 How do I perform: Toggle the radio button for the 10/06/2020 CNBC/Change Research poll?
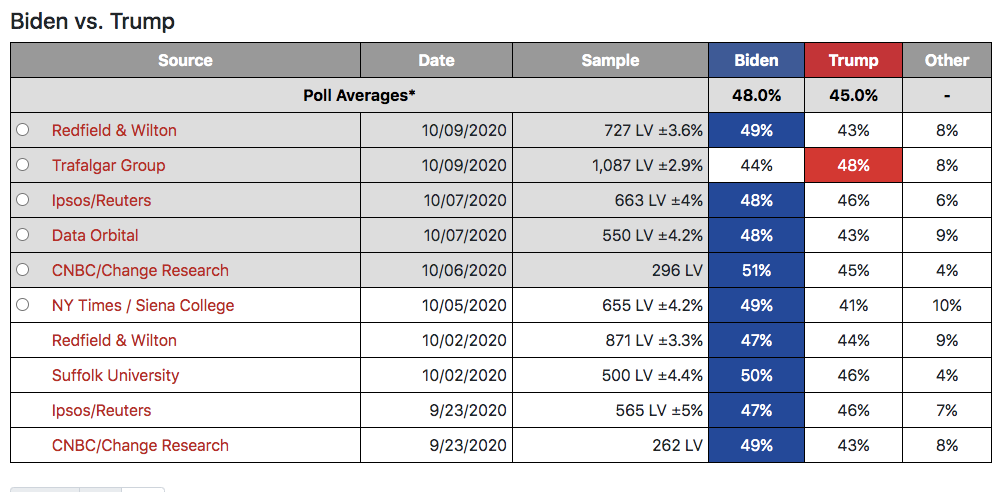click(22, 269)
